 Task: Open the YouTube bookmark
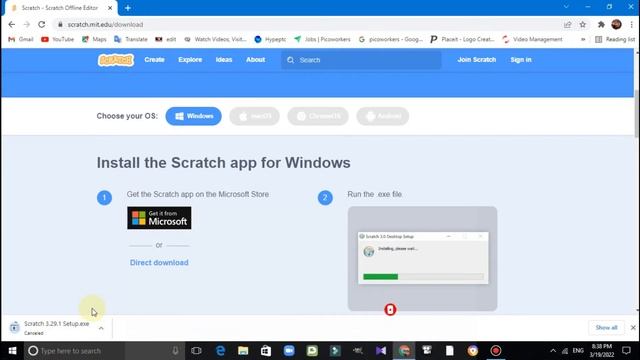pyautogui.click(x=58, y=39)
